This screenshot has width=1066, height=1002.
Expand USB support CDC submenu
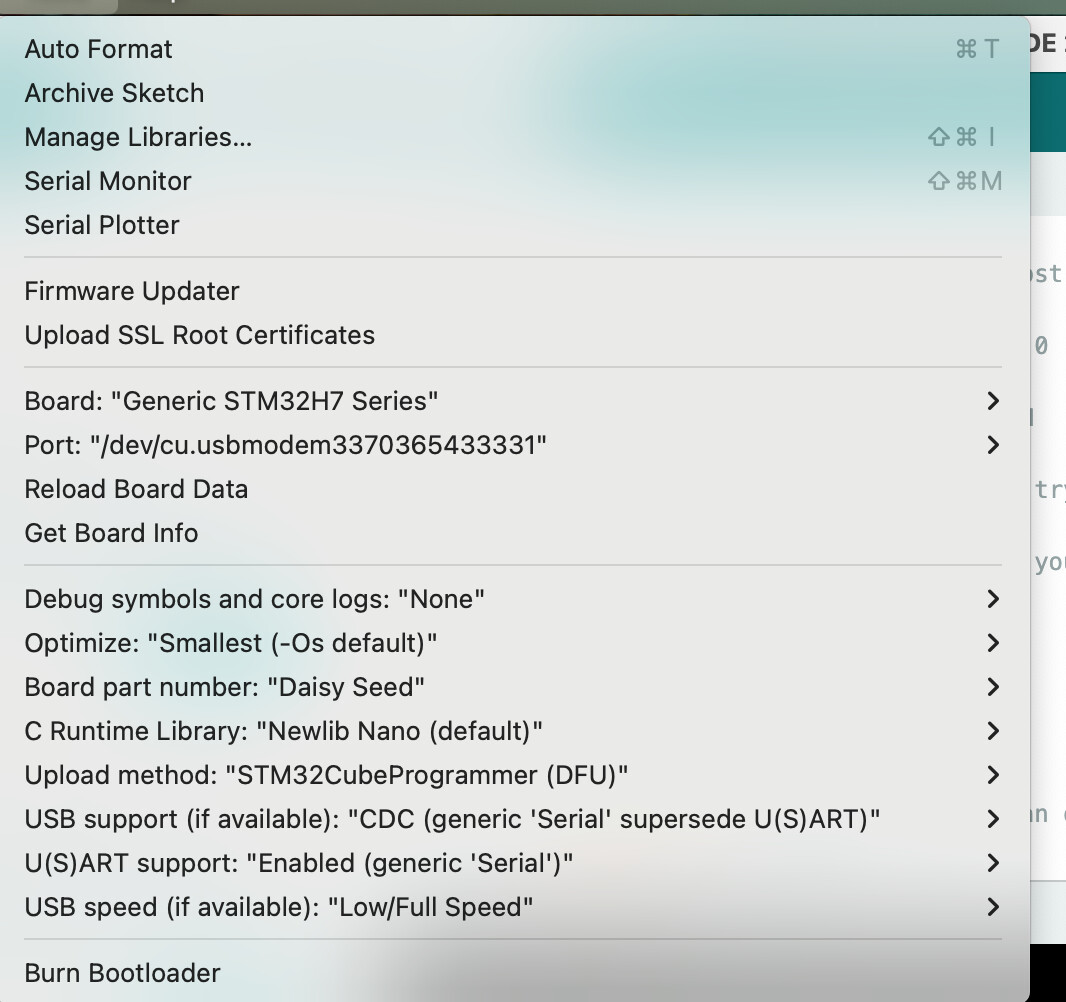point(453,819)
